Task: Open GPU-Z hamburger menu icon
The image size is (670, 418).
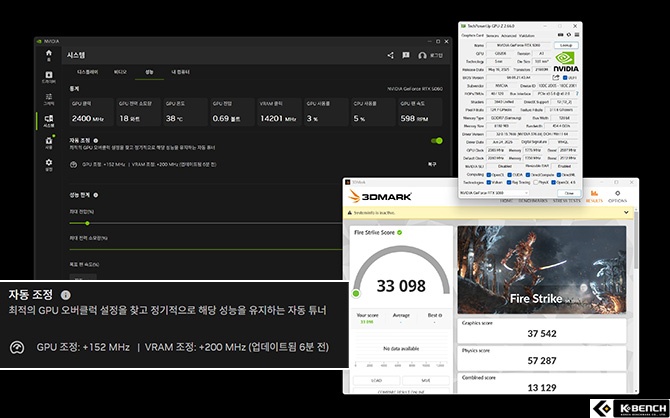Action: coord(576,35)
